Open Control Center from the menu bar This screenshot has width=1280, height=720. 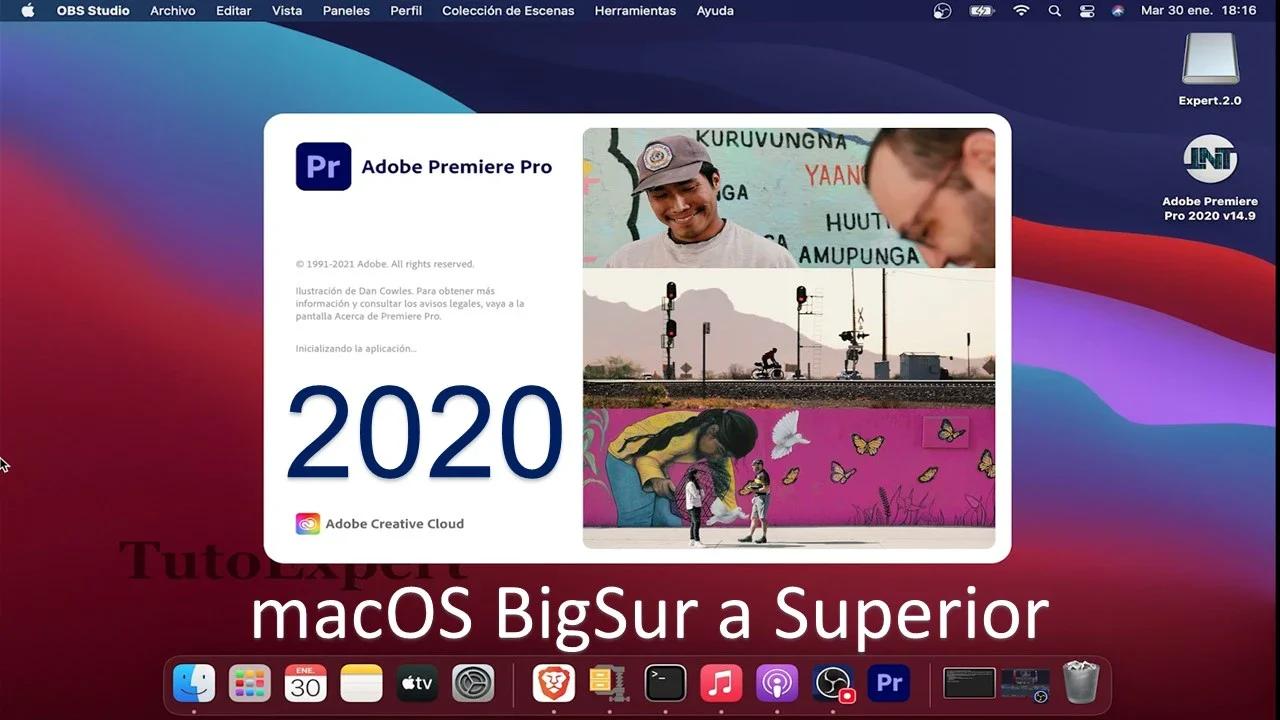click(x=1087, y=11)
